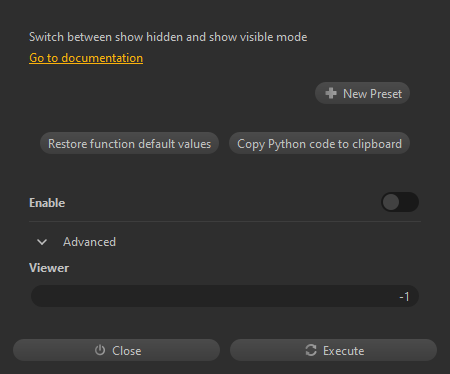Viewport: 450px width, 374px height.
Task: Click the show hidden/visible mode description text
Action: tap(168, 37)
